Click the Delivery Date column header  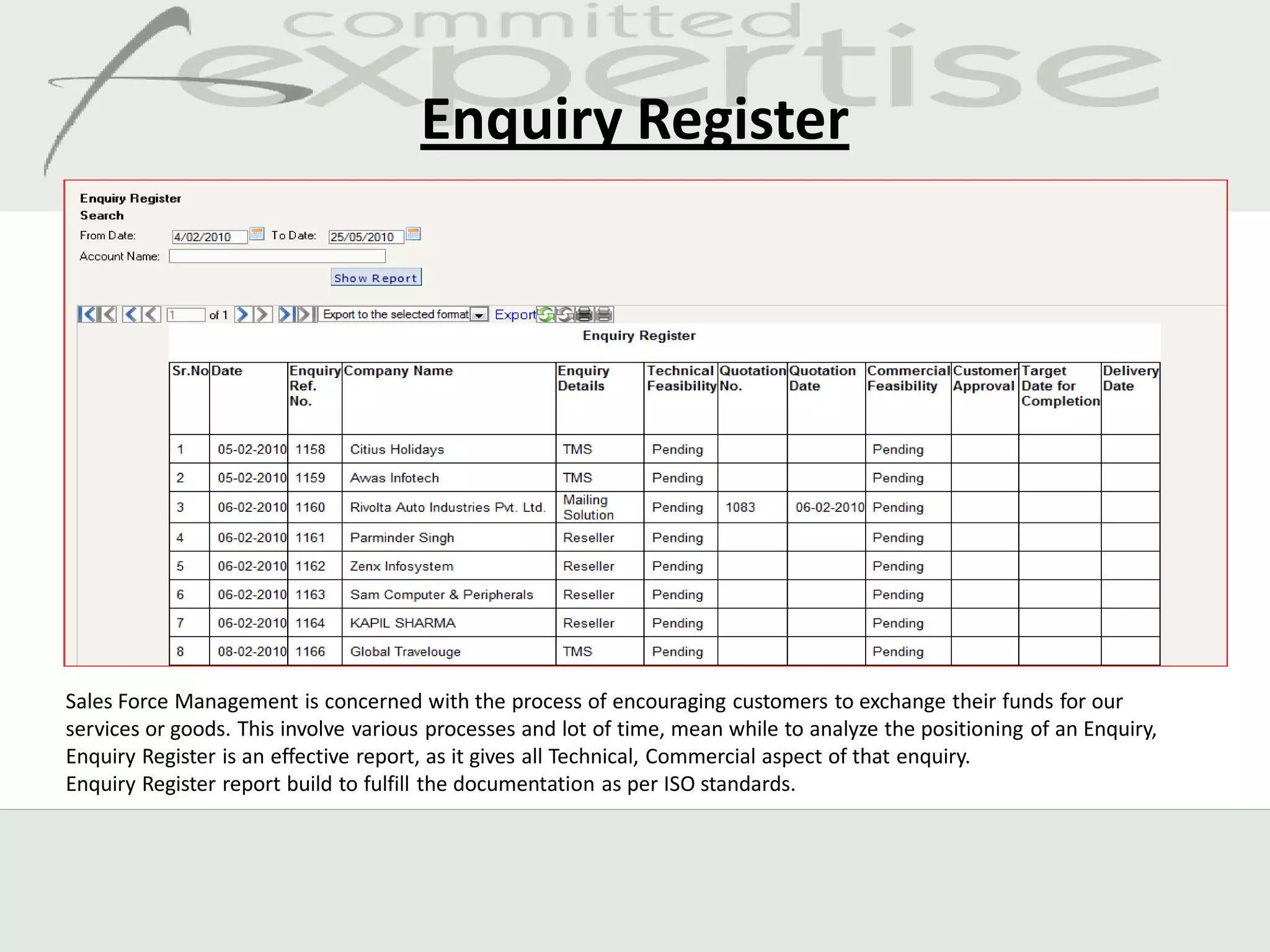point(1130,398)
